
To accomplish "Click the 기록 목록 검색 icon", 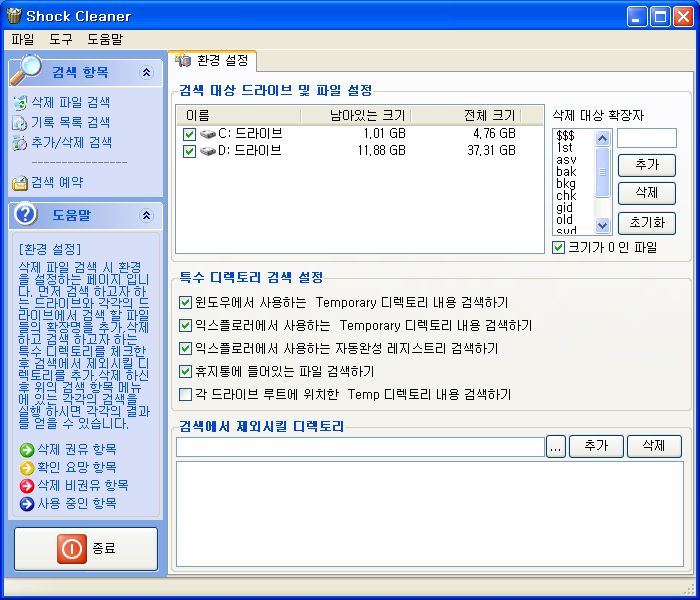I will point(20,123).
